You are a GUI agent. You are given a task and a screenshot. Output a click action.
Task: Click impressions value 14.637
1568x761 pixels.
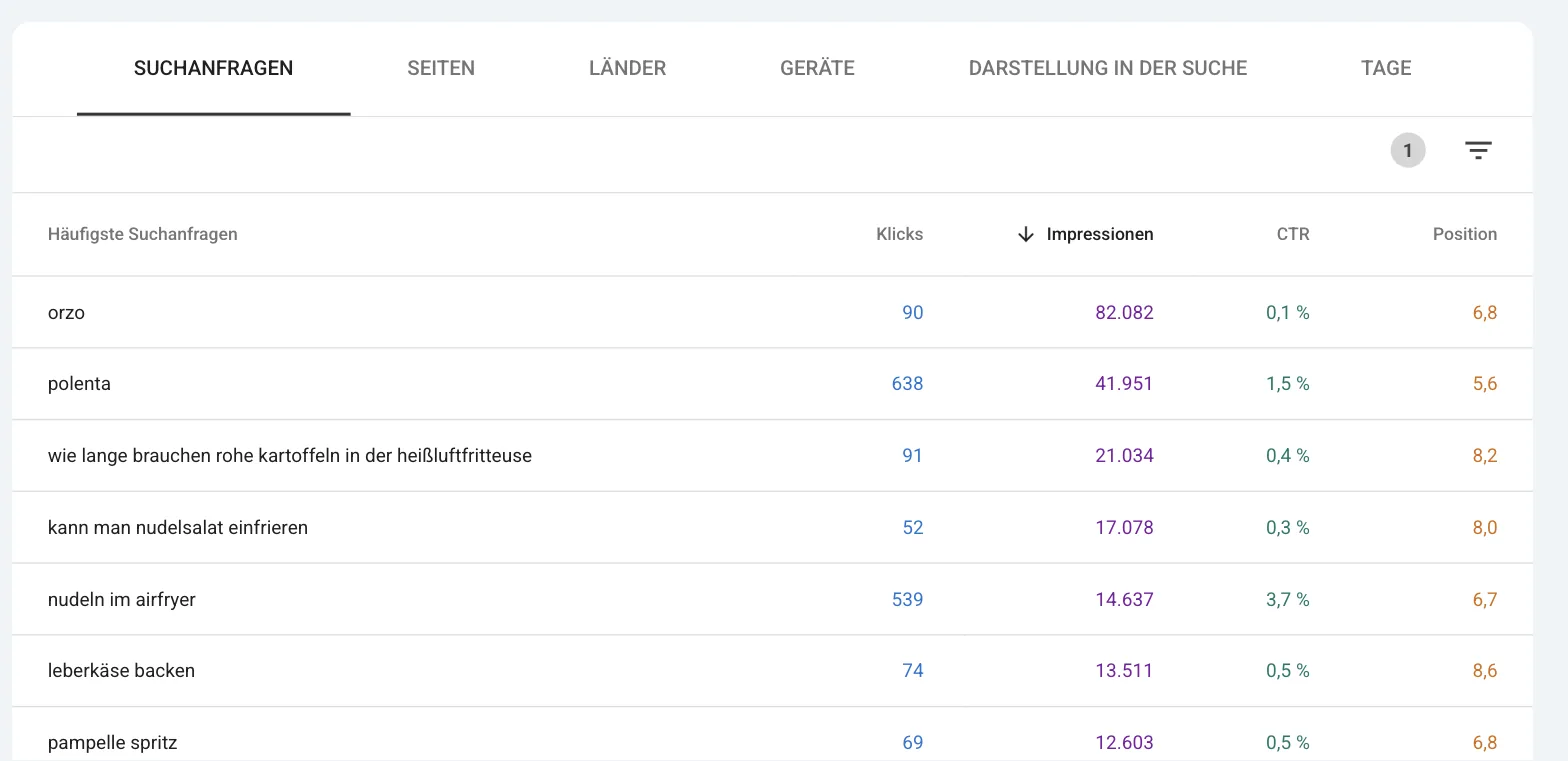pyautogui.click(x=1124, y=599)
